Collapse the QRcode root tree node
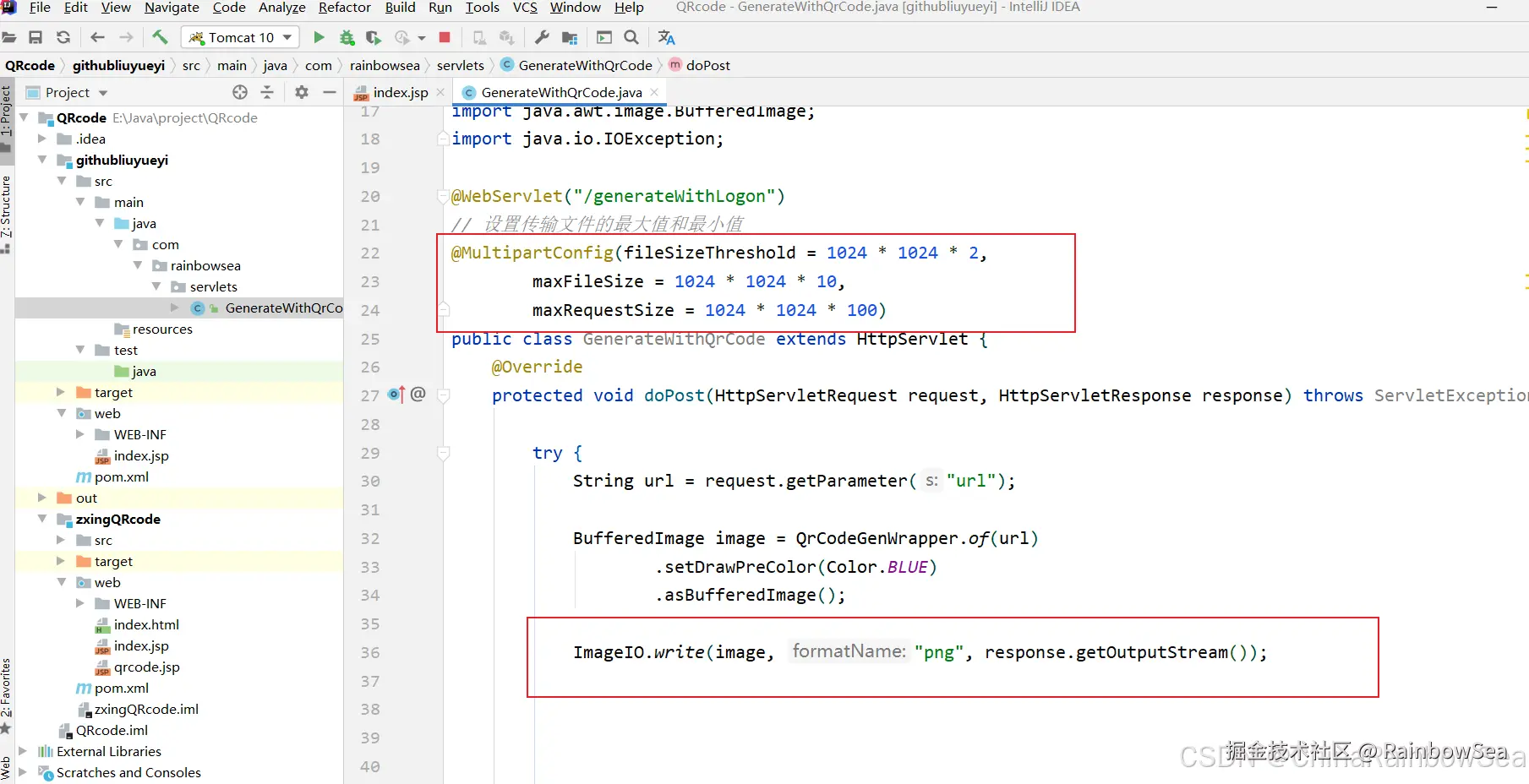Image resolution: width=1529 pixels, height=784 pixels. coord(24,117)
